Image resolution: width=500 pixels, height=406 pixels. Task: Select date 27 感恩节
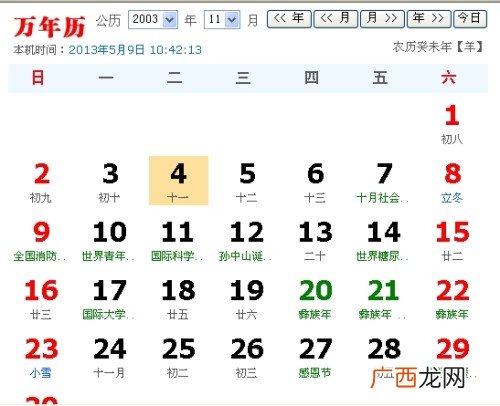click(x=315, y=357)
